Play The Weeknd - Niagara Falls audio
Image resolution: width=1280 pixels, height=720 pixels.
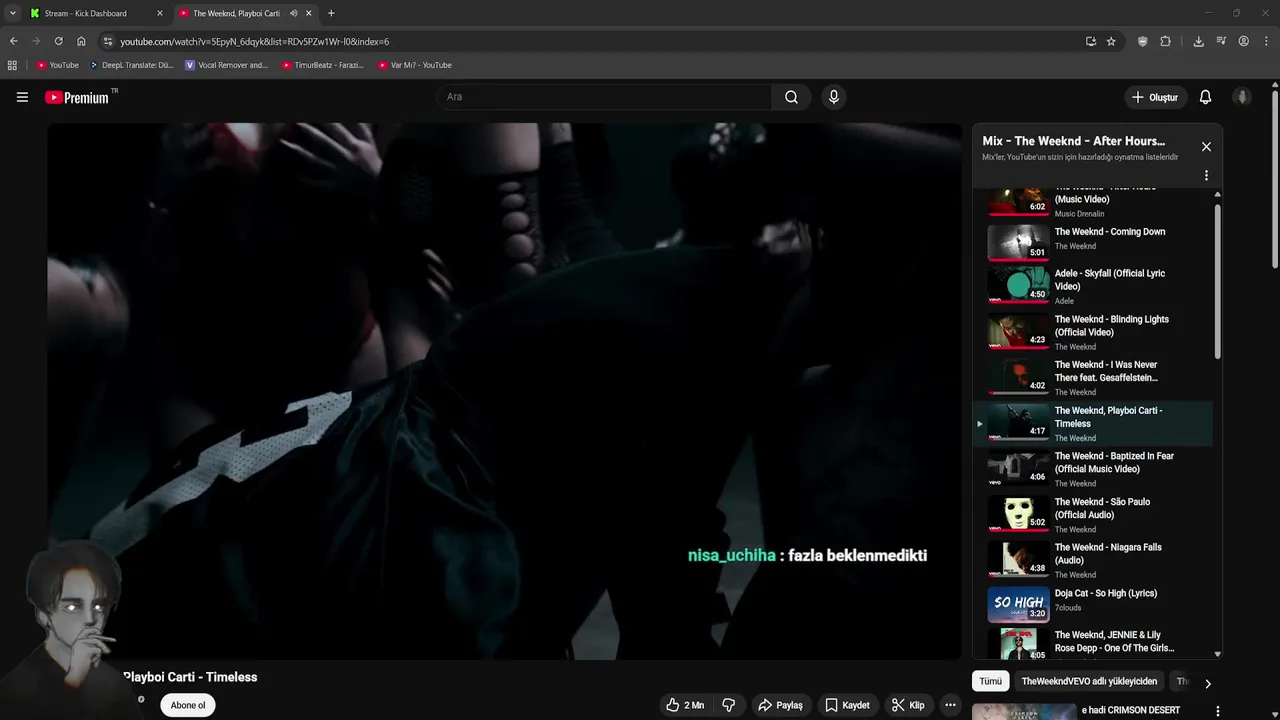pyautogui.click(x=1095, y=560)
